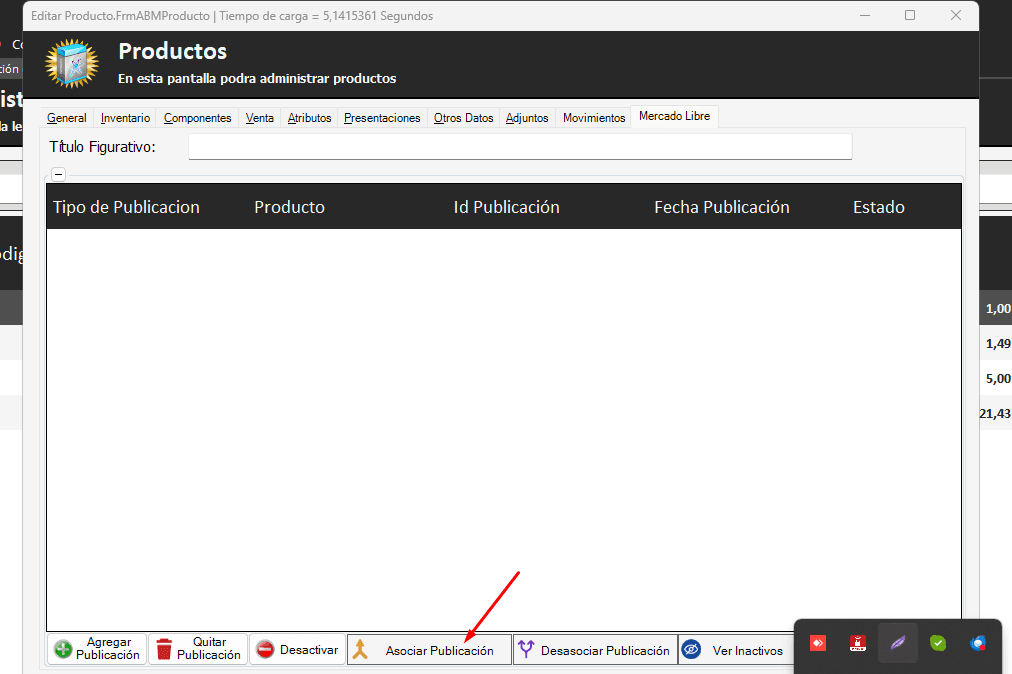Image resolution: width=1012 pixels, height=674 pixels.
Task: Open the Inventario tab
Action: pos(125,118)
